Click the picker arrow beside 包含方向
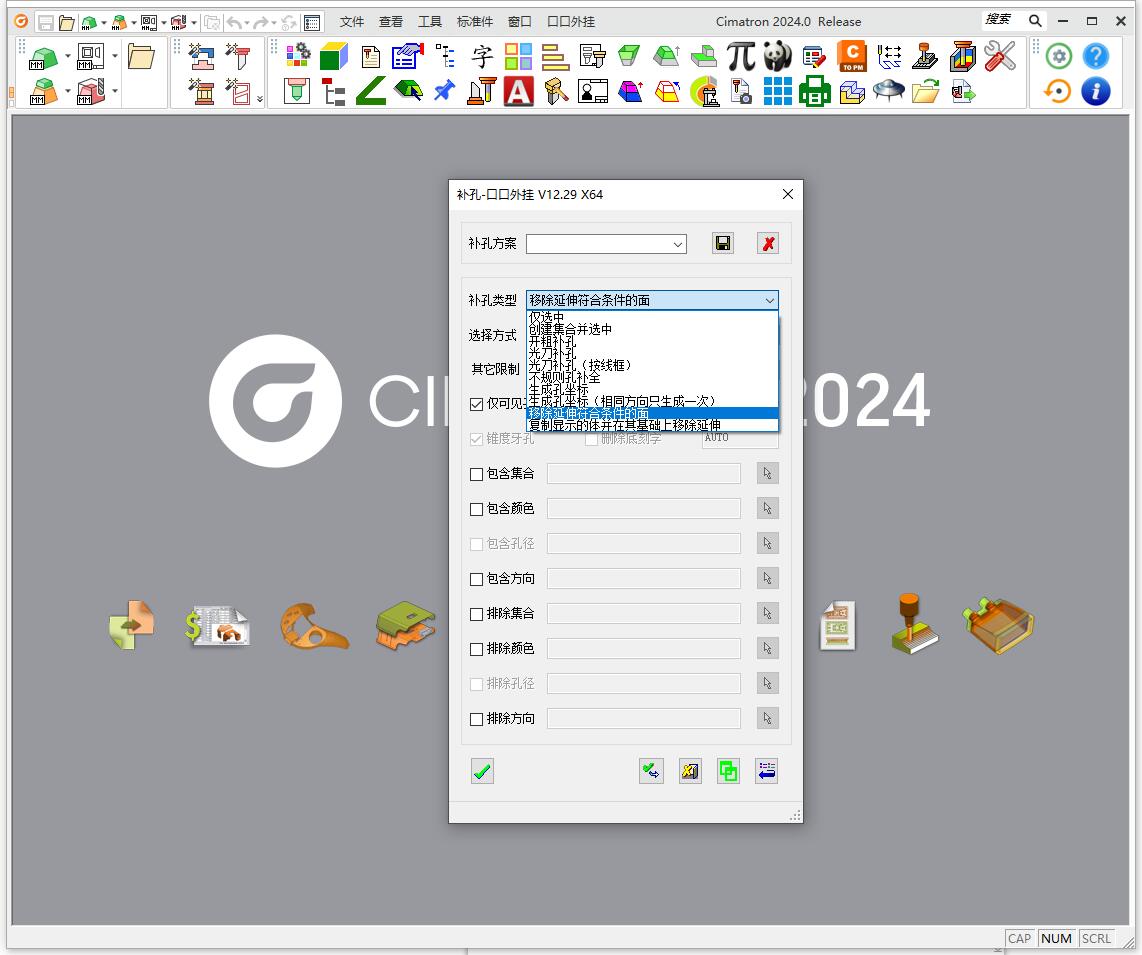Viewport: 1142px width, 955px height. (x=767, y=579)
